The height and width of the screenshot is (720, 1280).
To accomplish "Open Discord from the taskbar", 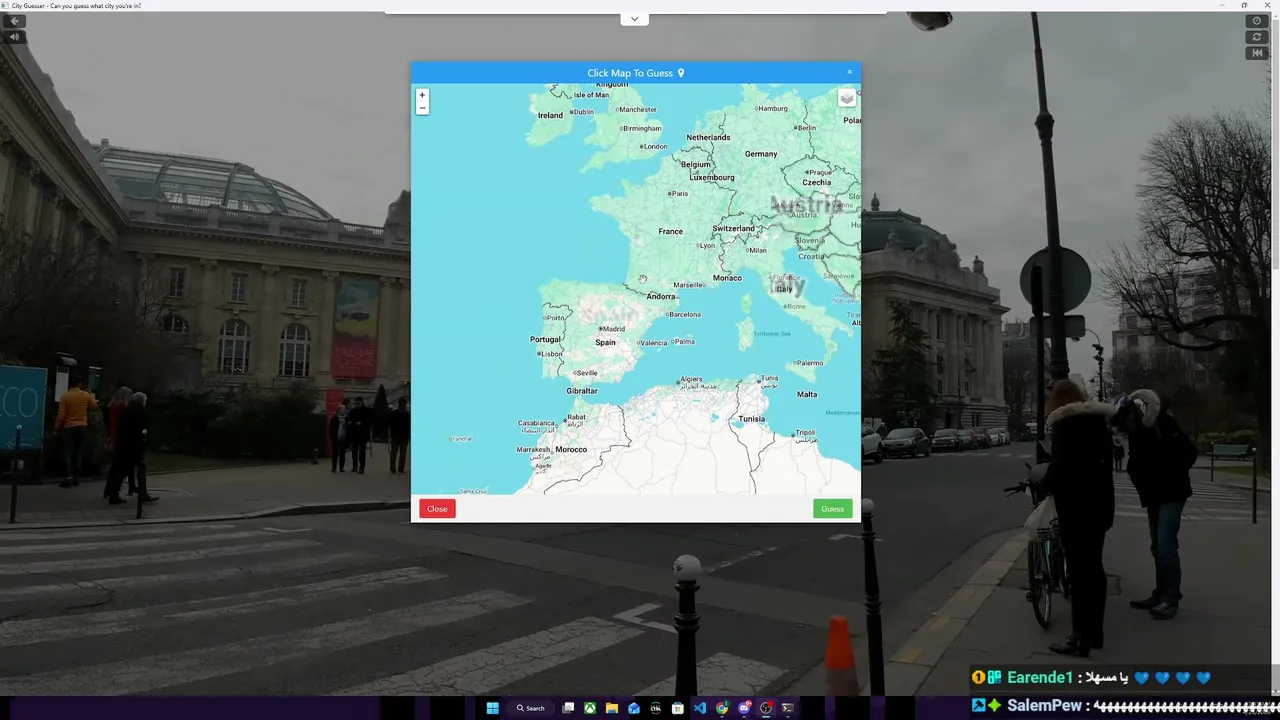I will (x=744, y=708).
